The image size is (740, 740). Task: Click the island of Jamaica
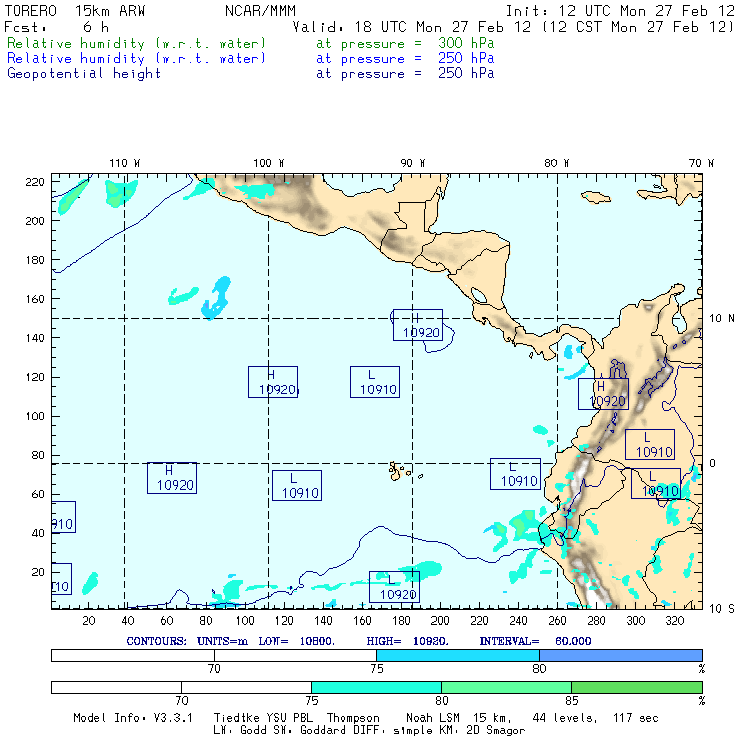point(596,197)
